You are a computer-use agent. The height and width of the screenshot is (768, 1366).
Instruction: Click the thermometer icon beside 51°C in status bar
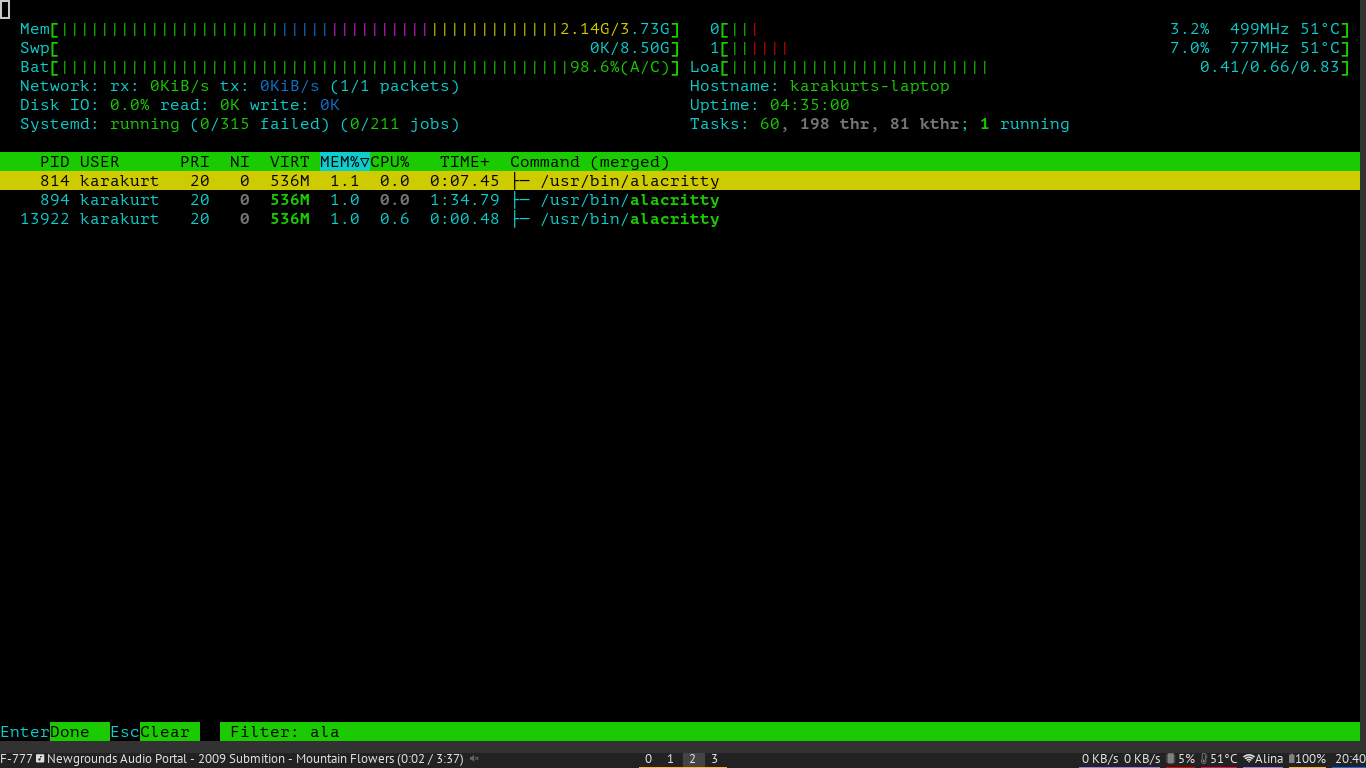(1204, 759)
